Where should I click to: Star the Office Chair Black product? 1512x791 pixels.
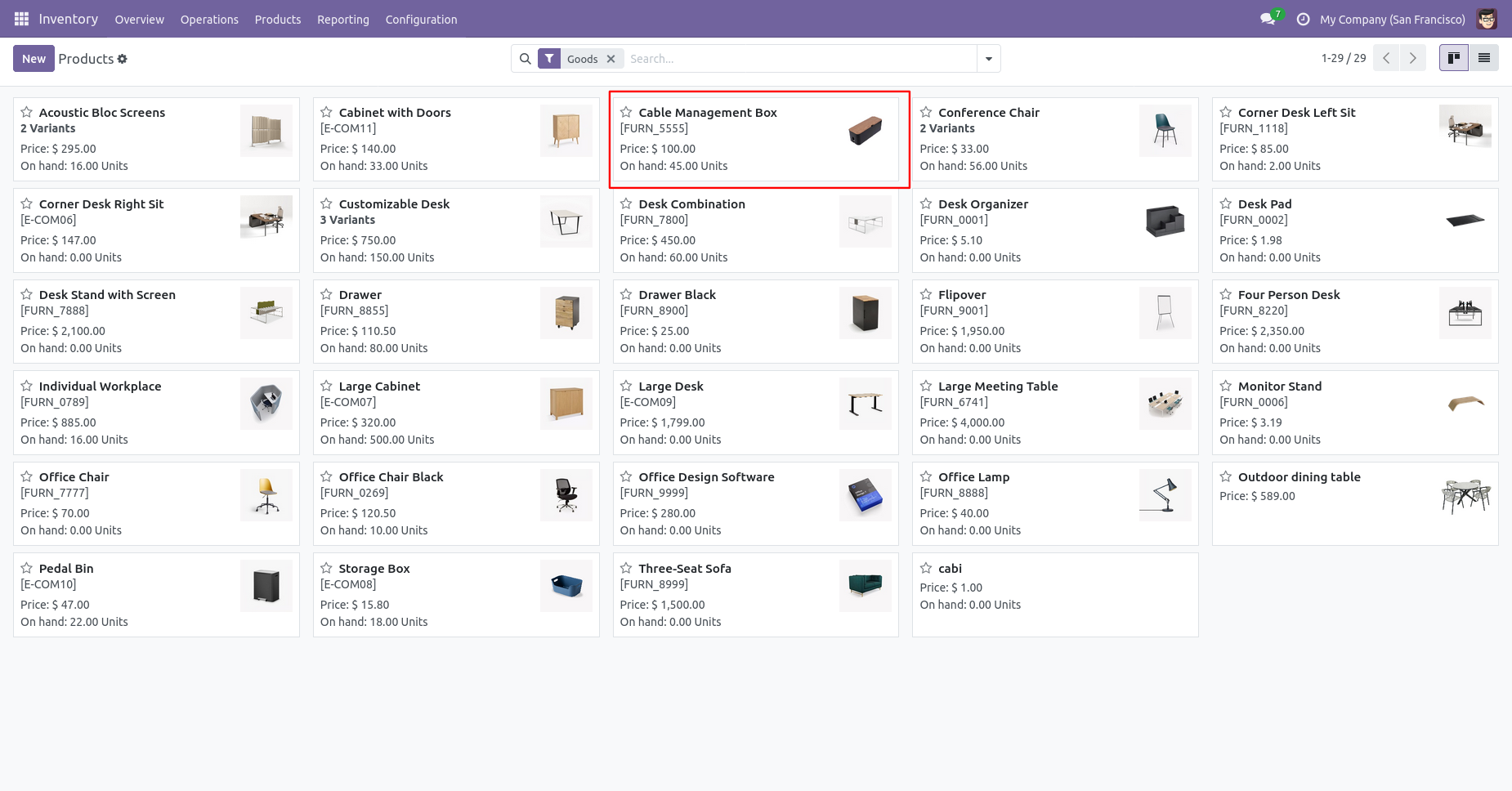pyautogui.click(x=326, y=476)
